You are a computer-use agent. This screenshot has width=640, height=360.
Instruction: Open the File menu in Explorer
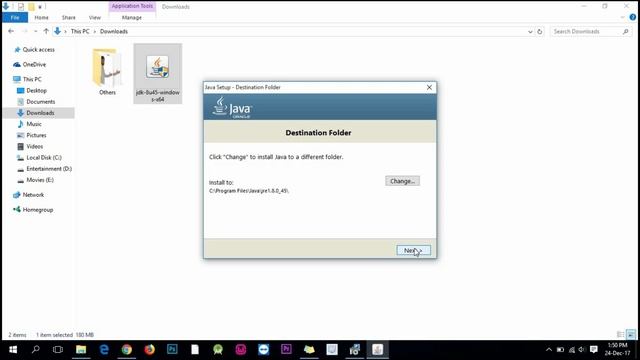(15, 18)
